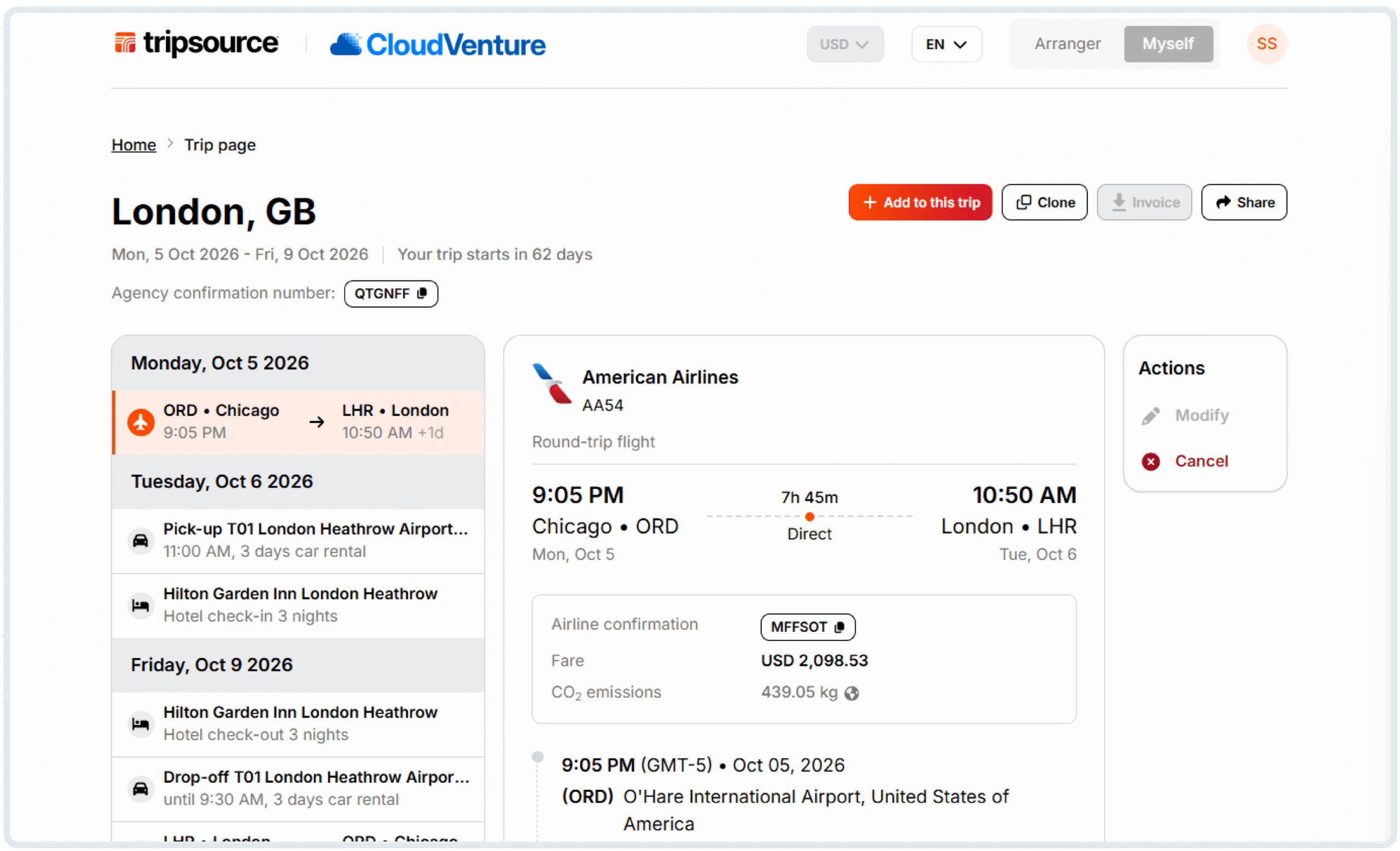The image size is (1400, 851).
Task: Select the Hilton Garden Inn hotel check-out
Action: (298, 723)
